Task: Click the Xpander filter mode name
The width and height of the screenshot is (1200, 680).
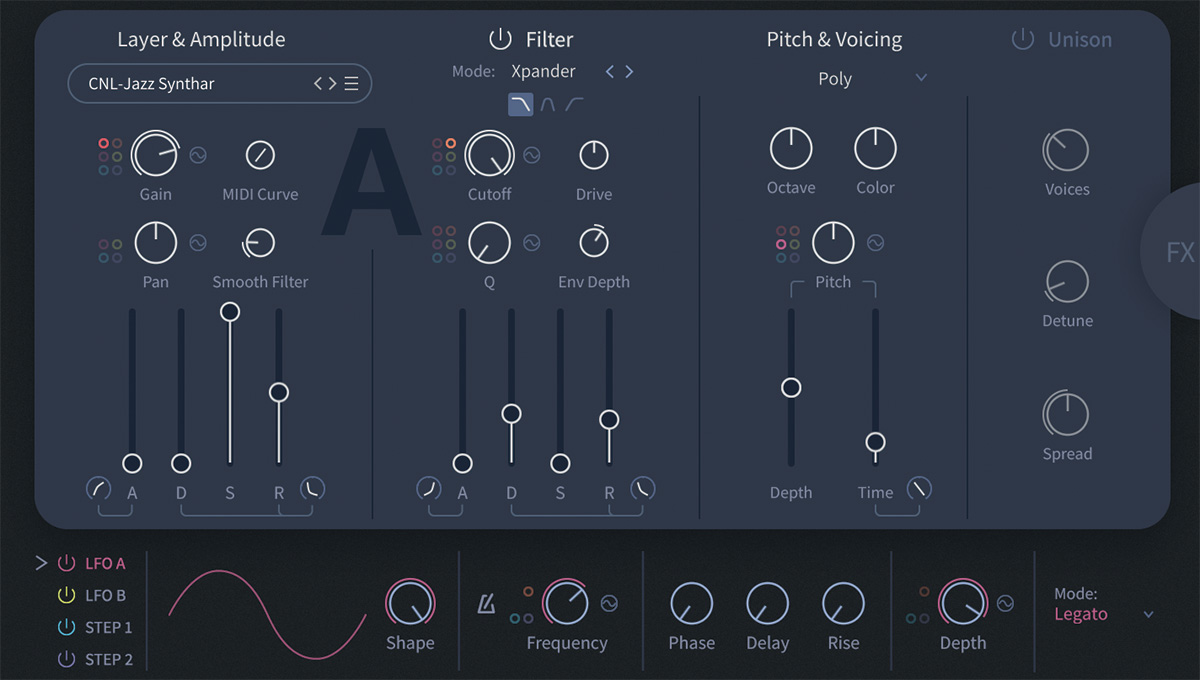Action: click(543, 72)
